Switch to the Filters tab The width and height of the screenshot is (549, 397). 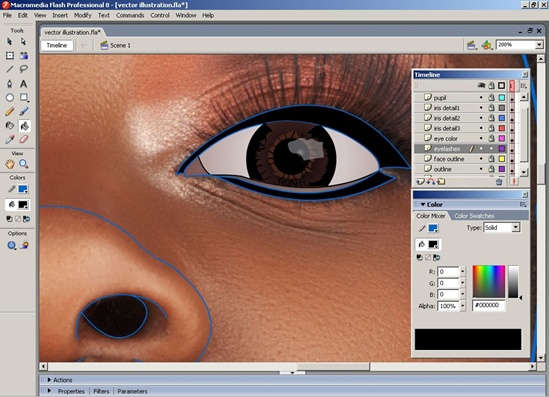pos(101,391)
